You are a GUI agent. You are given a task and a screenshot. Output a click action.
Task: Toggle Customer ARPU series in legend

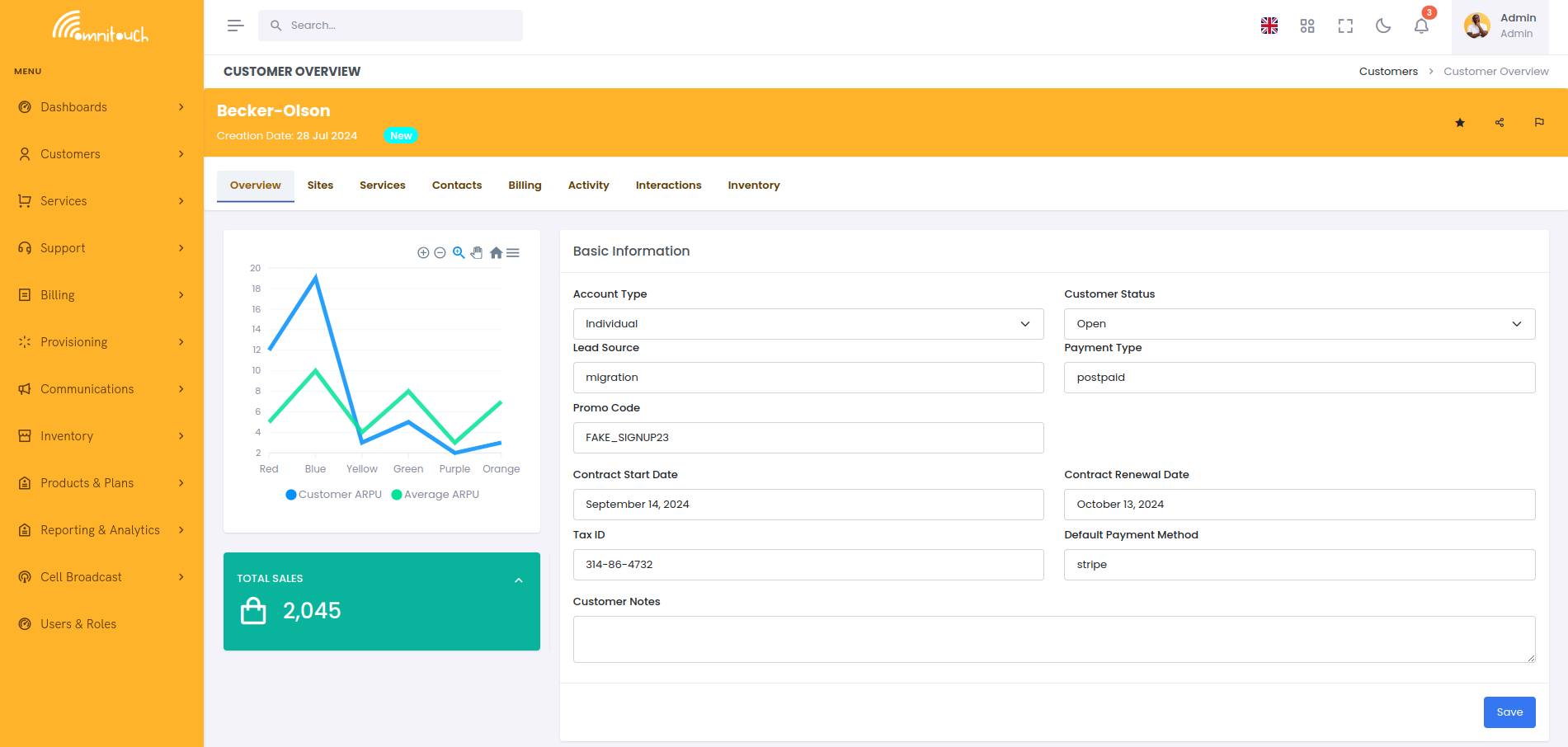point(333,495)
